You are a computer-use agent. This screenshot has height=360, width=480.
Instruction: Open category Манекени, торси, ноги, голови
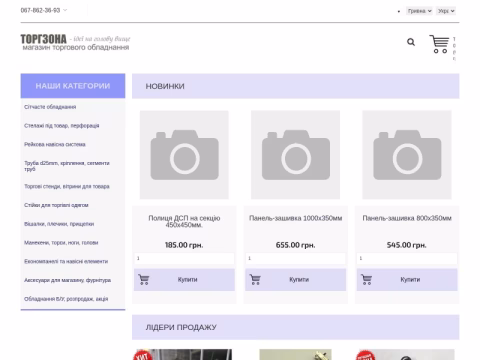click(61, 243)
